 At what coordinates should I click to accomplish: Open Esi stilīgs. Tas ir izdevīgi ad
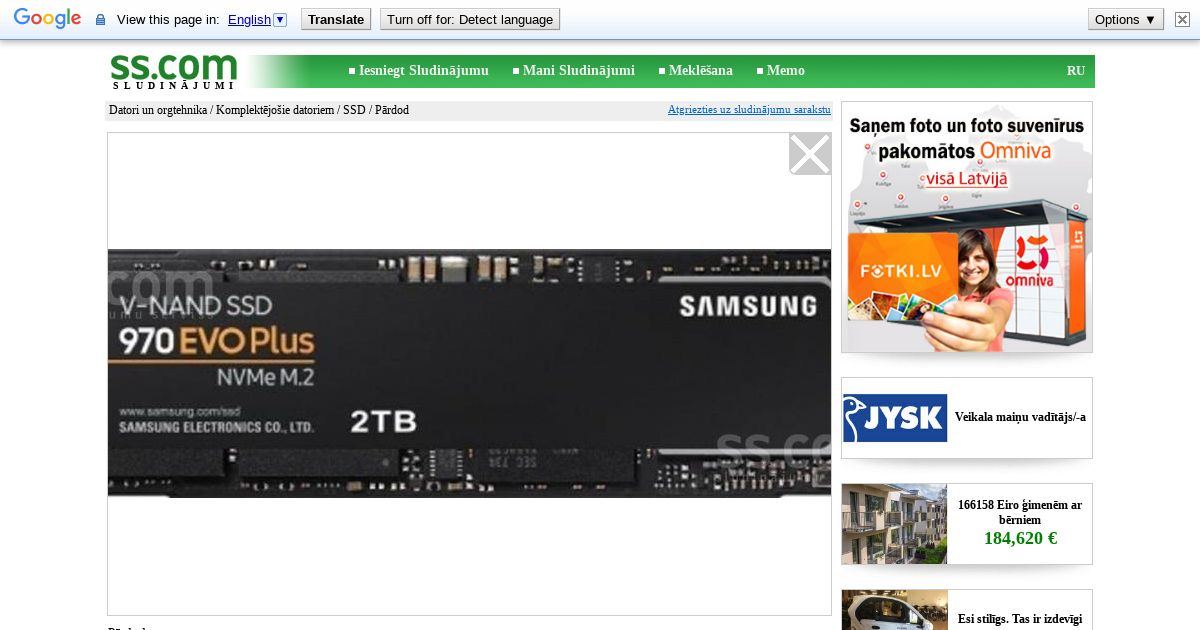click(x=1020, y=619)
